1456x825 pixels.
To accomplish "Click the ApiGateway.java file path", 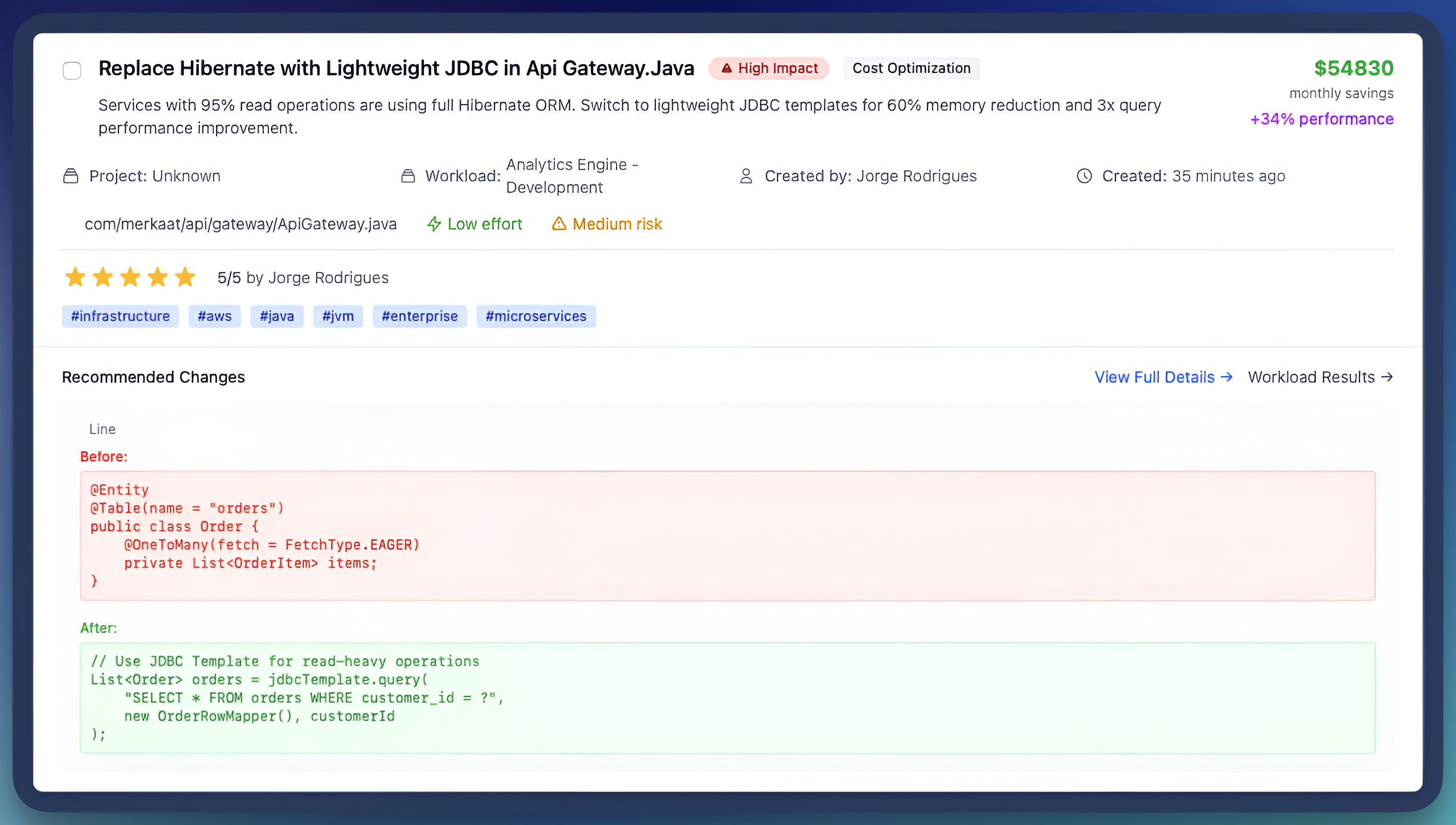I will (x=241, y=224).
